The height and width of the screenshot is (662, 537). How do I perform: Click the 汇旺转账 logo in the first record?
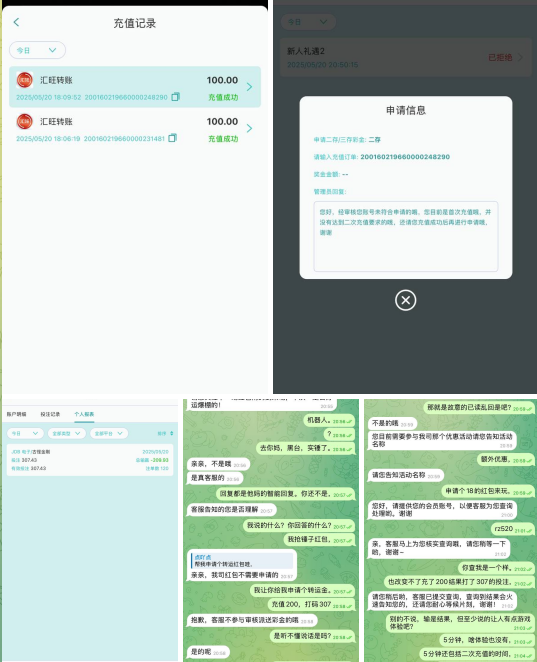(x=24, y=80)
